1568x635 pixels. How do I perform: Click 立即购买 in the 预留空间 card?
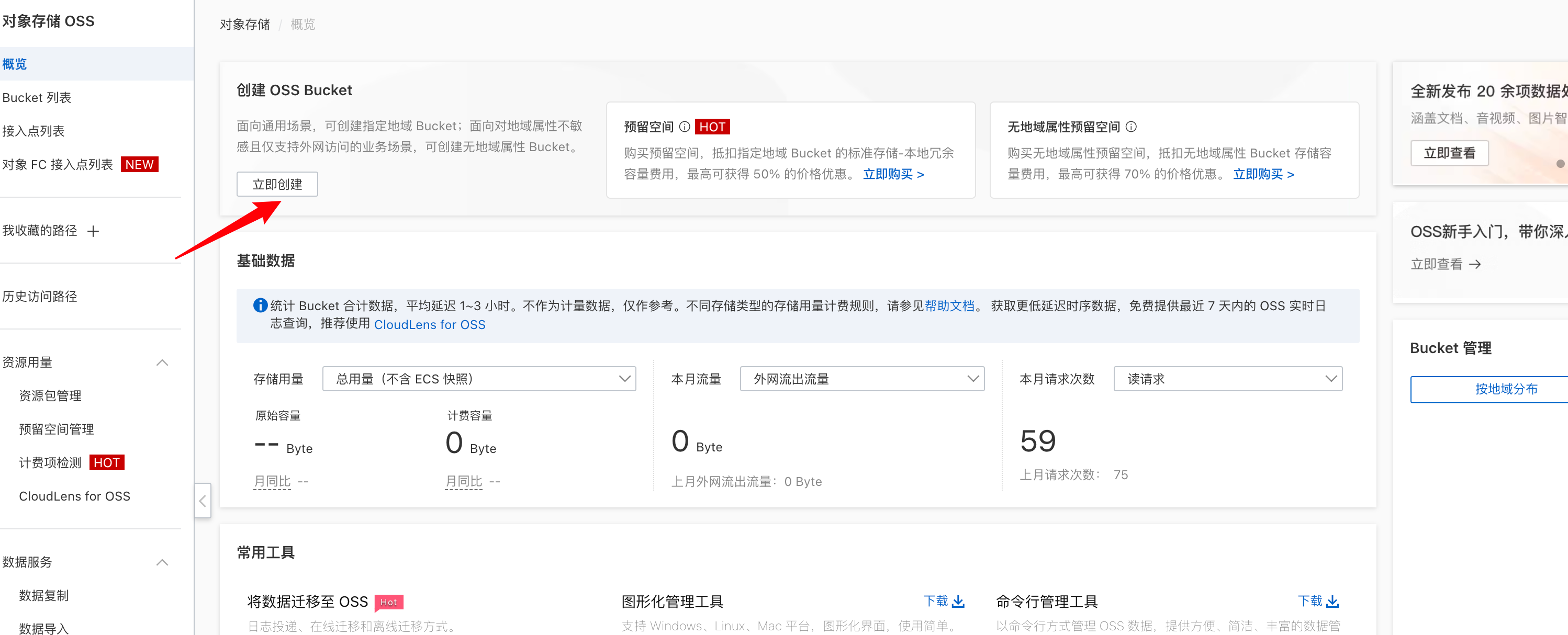[893, 174]
